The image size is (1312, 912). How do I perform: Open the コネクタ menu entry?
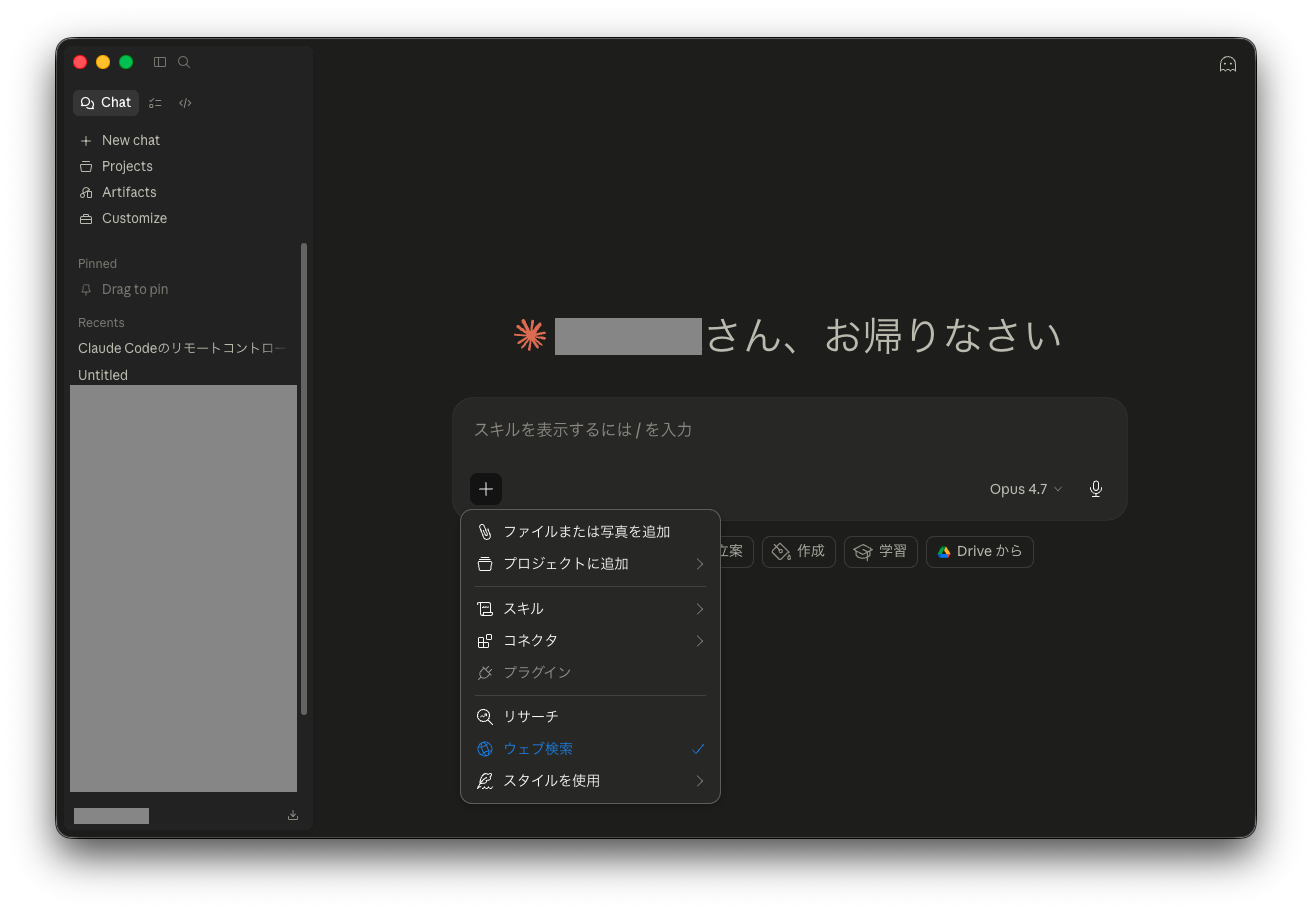(x=590, y=641)
